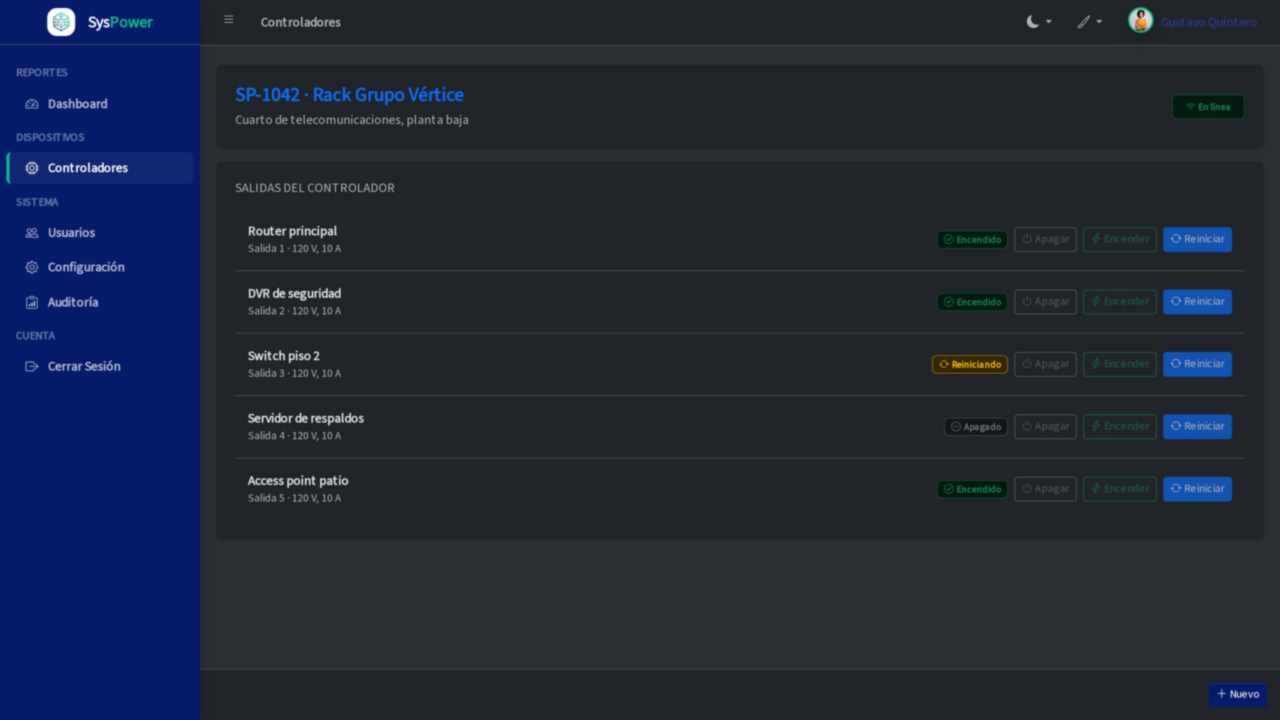Click Encender for Switch piso 2

1119,364
